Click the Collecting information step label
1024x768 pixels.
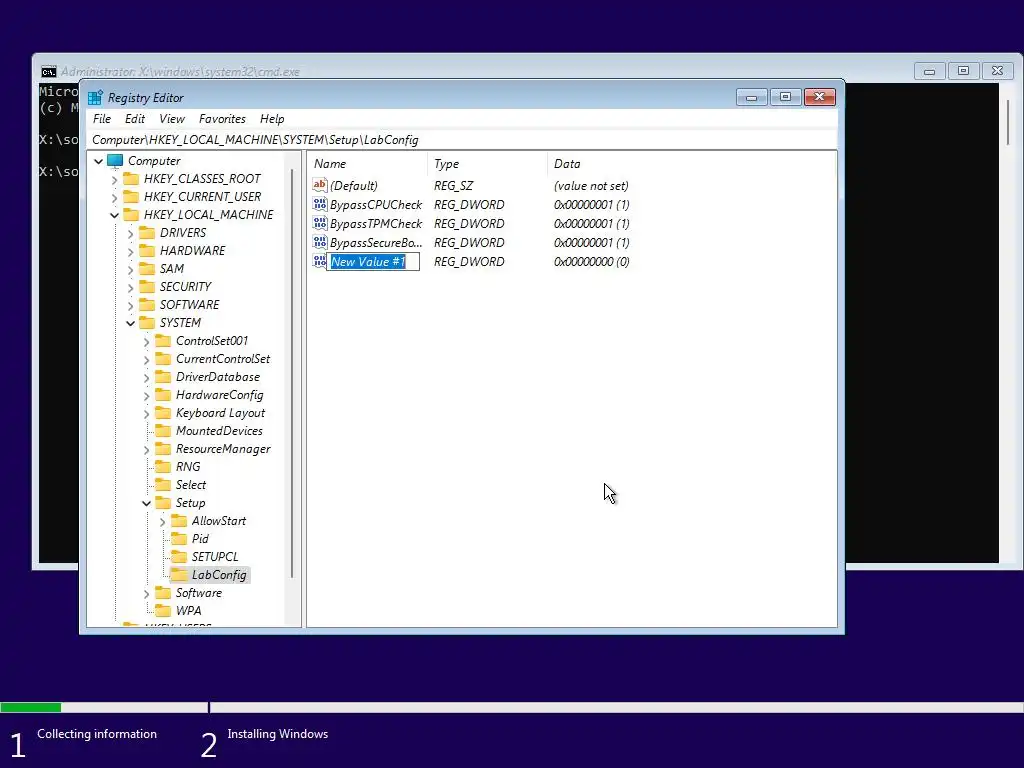pyautogui.click(x=97, y=734)
